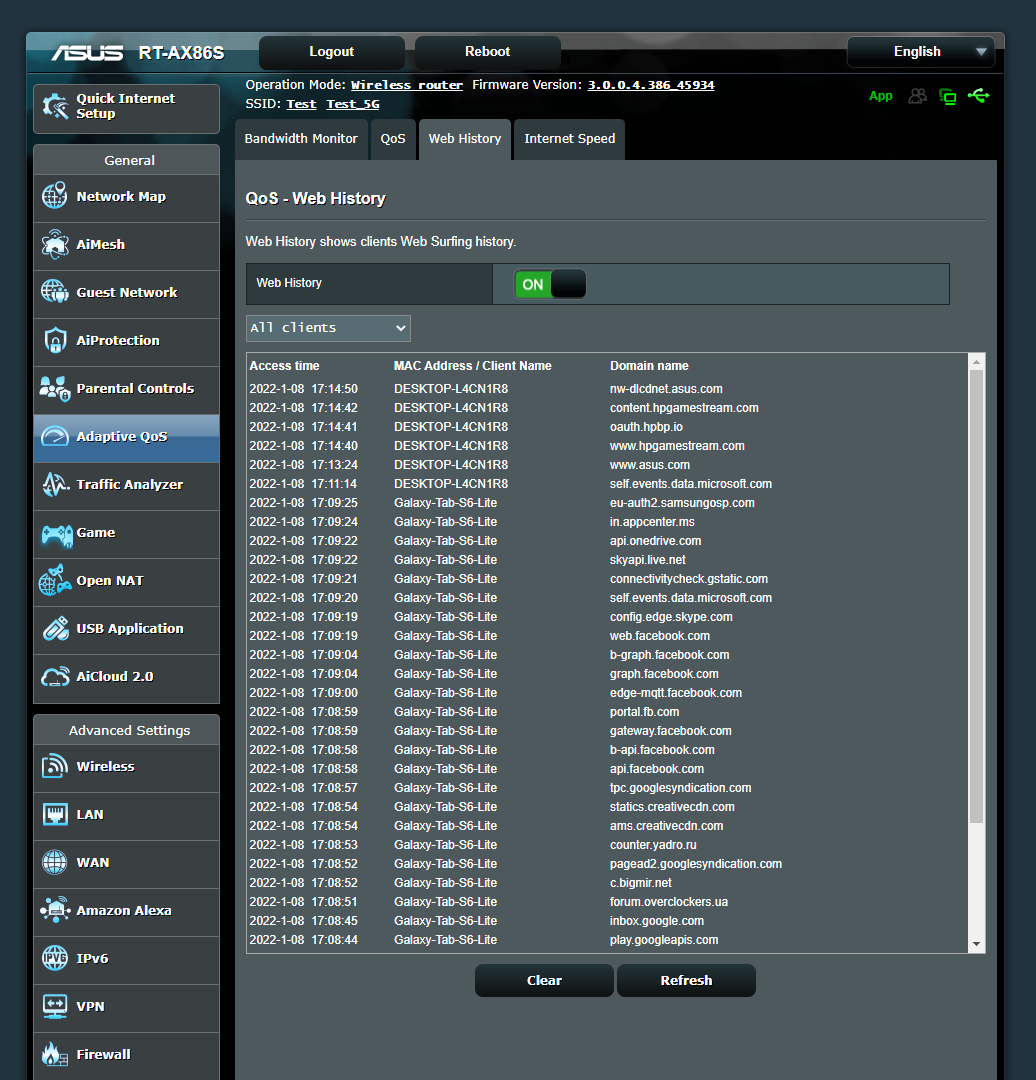Switch to the Bandwidth Monitor tab
This screenshot has width=1036, height=1080.
pos(301,139)
